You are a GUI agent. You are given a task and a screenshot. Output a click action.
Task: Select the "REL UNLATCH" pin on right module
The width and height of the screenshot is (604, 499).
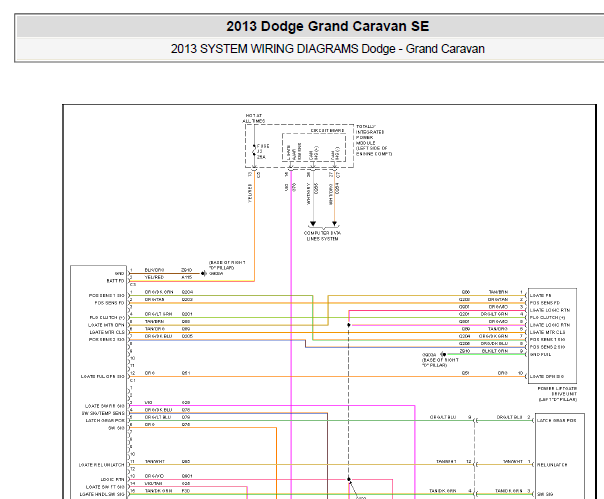552,465
